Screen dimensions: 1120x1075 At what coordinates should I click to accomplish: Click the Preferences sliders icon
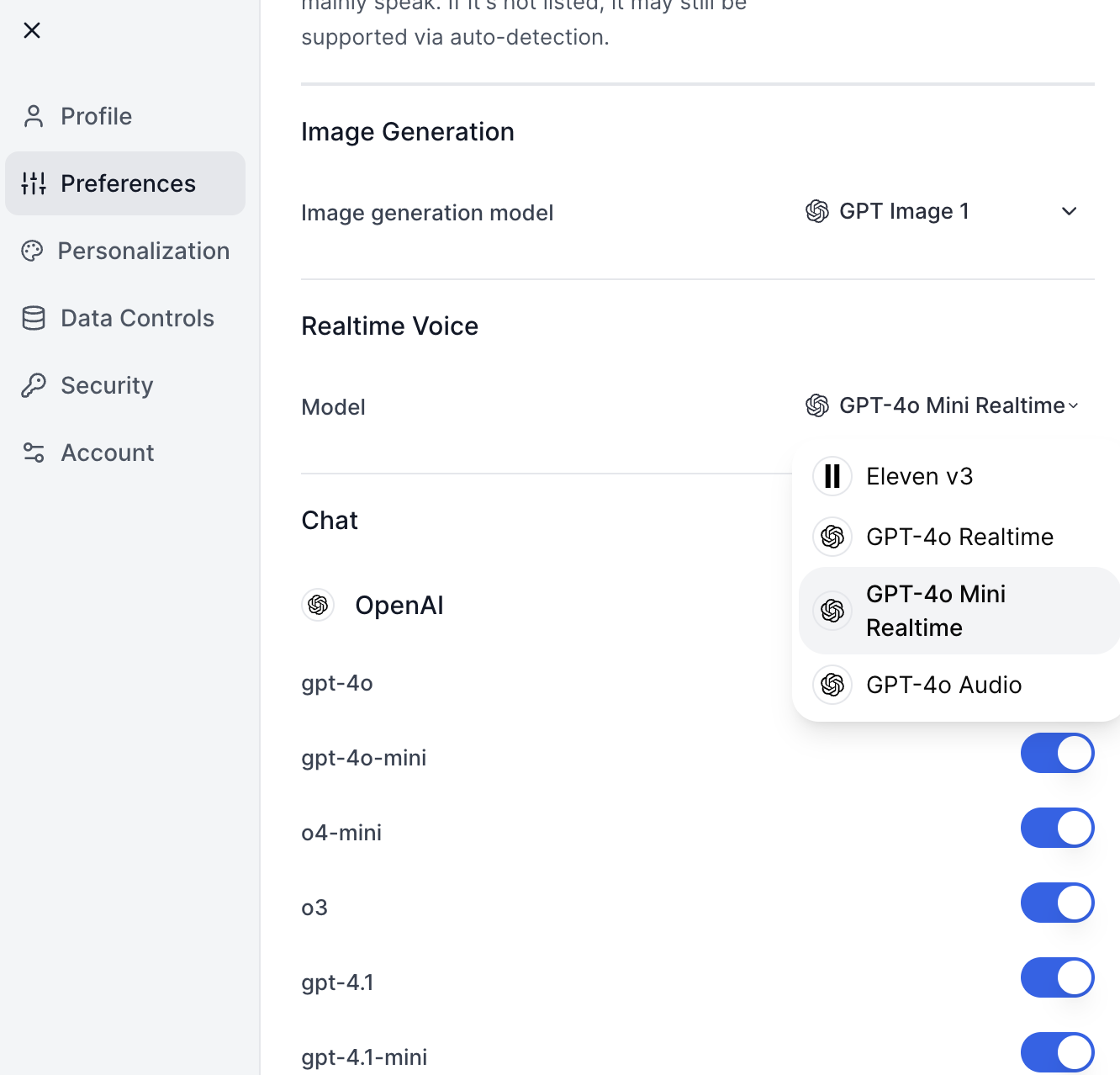[x=34, y=183]
